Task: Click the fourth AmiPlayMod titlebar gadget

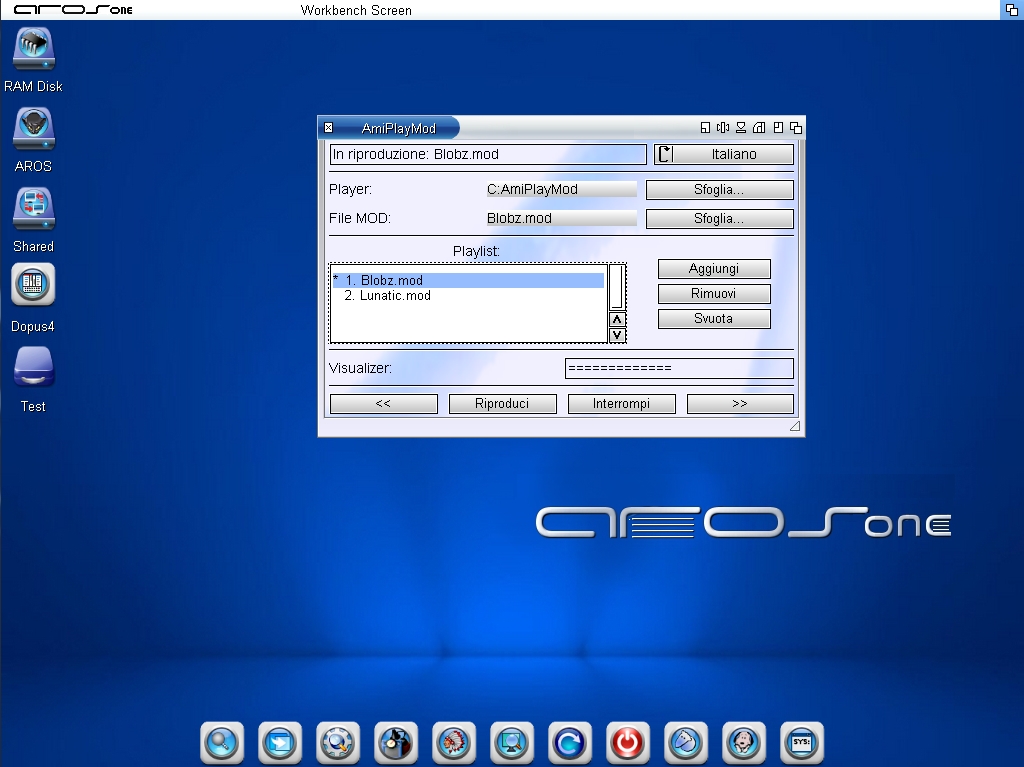Action: [x=759, y=127]
